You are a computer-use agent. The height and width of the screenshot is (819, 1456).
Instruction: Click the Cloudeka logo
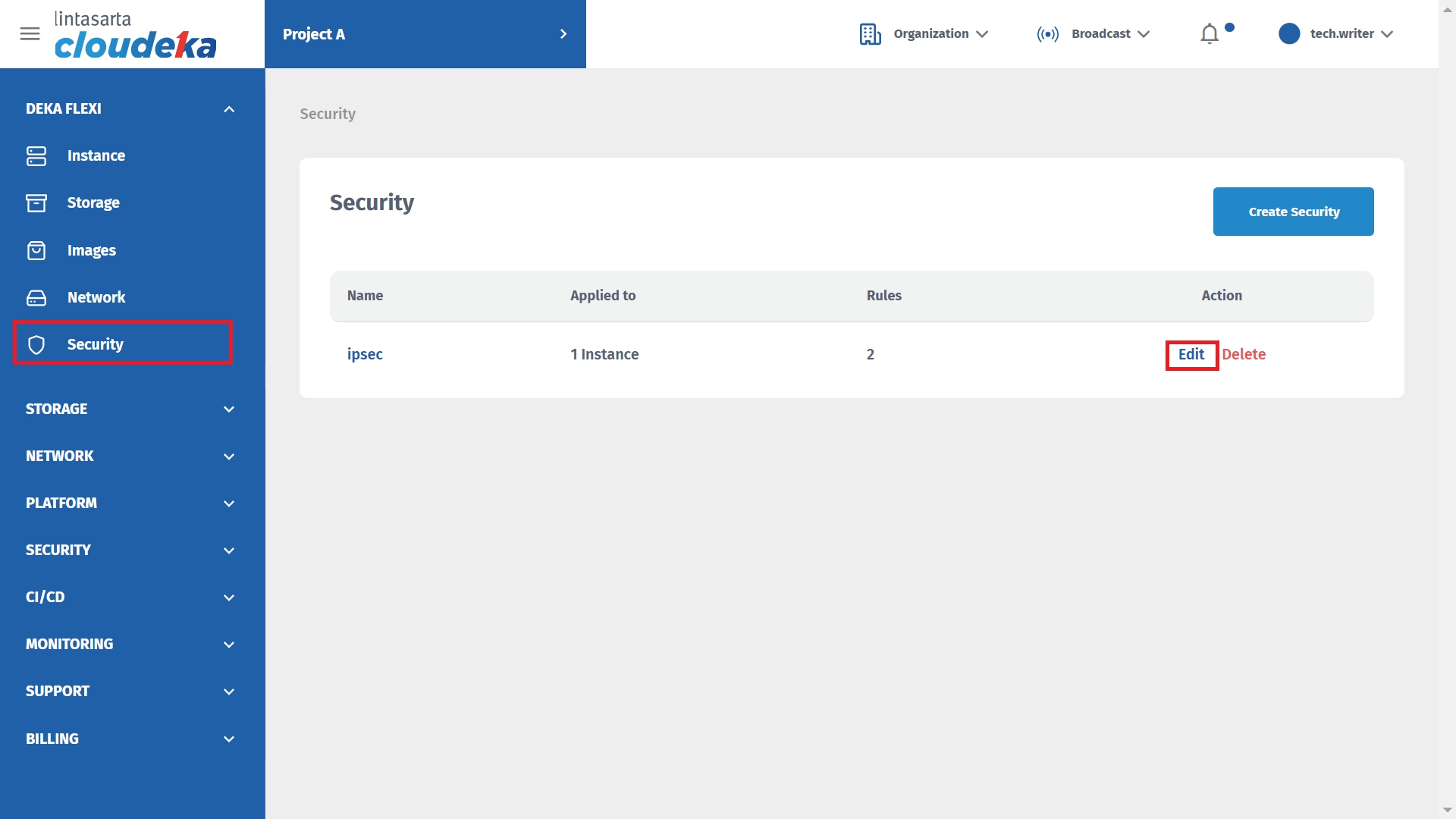pos(135,35)
